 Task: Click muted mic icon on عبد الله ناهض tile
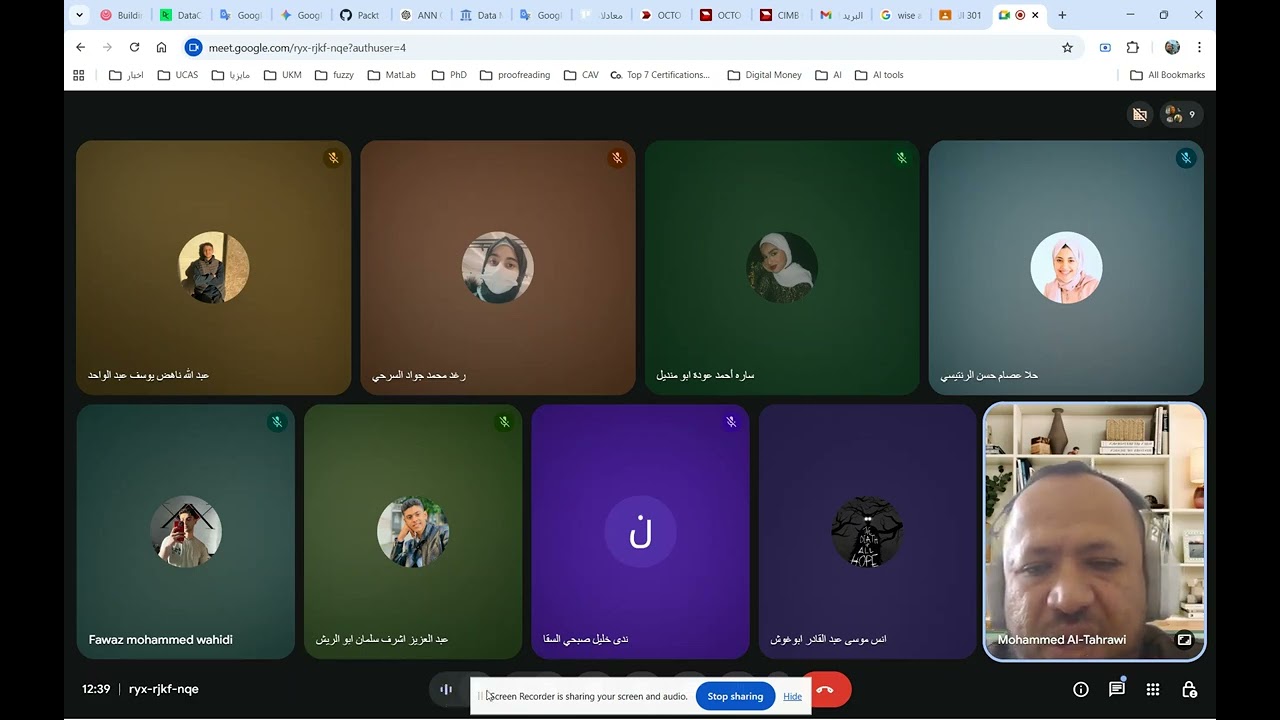click(333, 158)
